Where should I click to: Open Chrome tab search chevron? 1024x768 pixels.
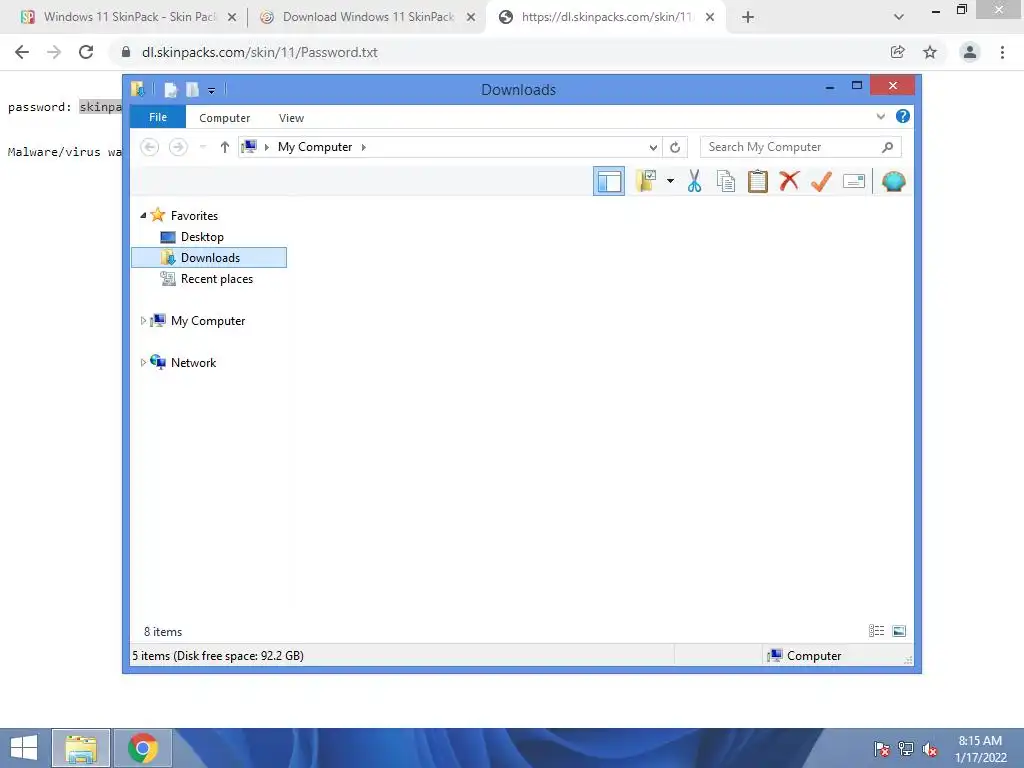pos(899,17)
